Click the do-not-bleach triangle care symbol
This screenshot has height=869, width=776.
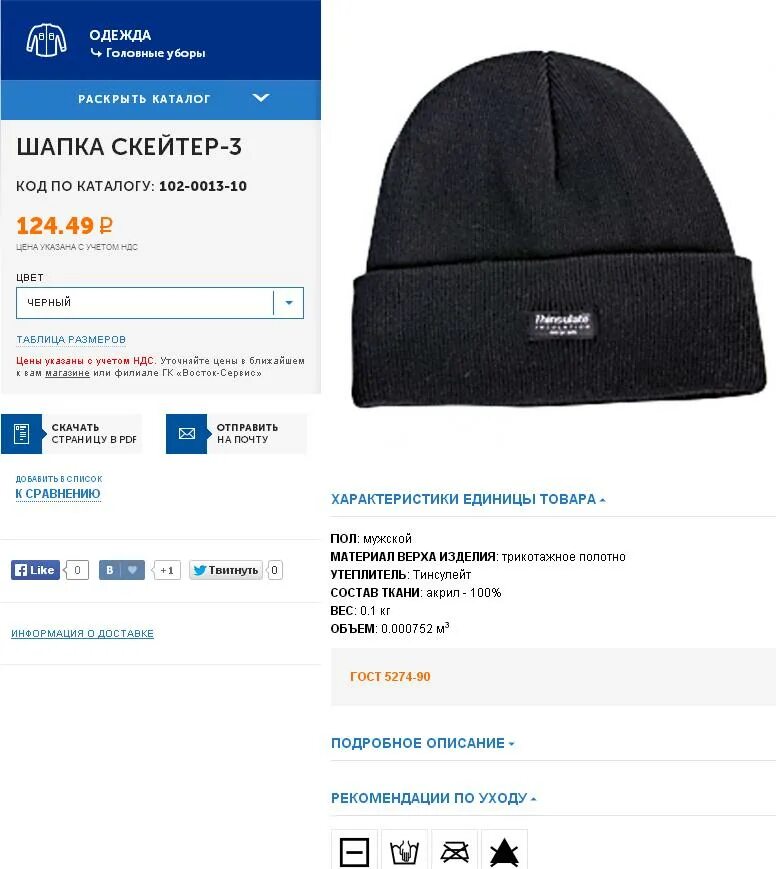[x=504, y=851]
